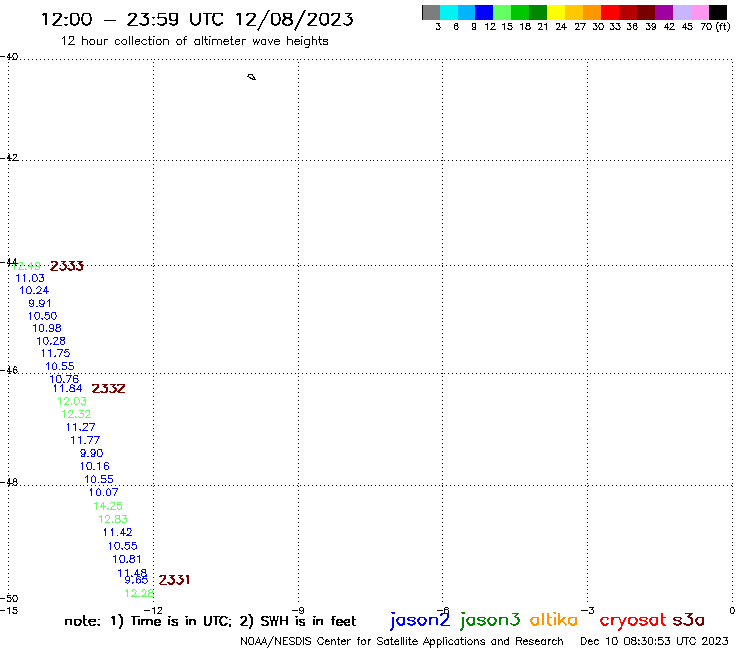
Task: Click the '-9' longitude axis label
Action: (x=298, y=610)
